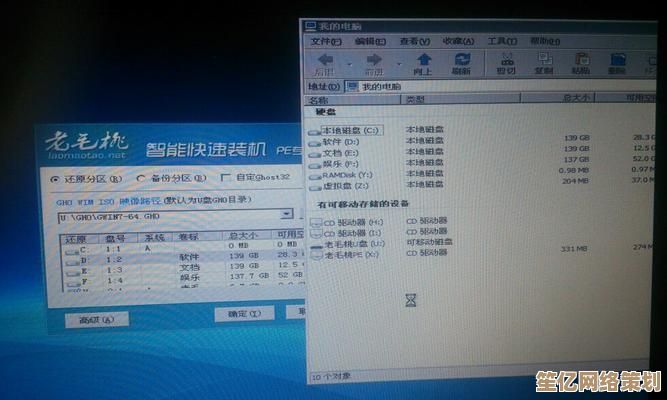The height and width of the screenshot is (400, 667).
Task: Select the 还原分区 (R) radio button
Action: pos(55,179)
